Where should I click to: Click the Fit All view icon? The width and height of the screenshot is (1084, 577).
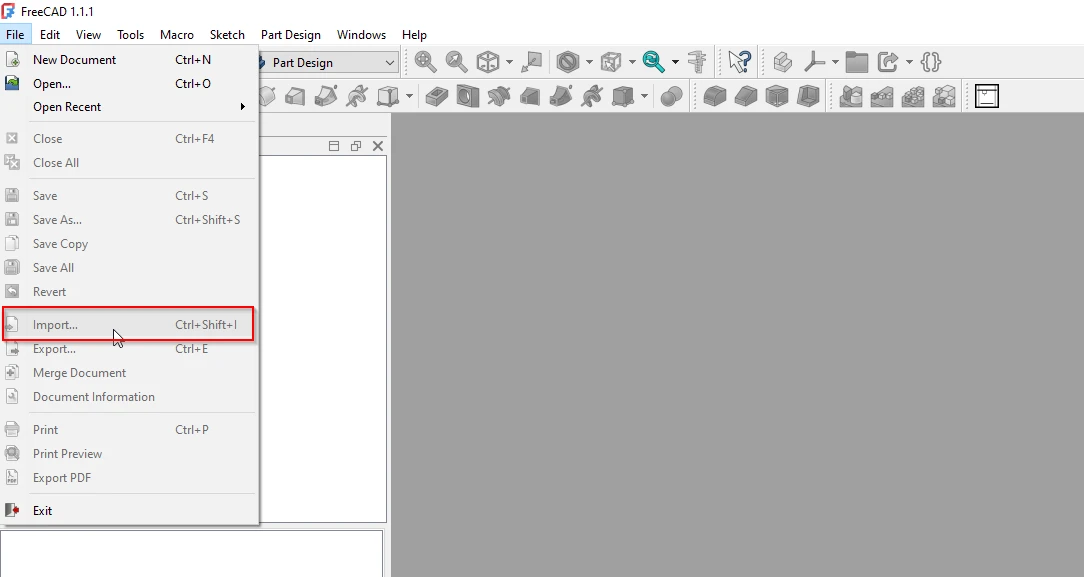click(425, 62)
